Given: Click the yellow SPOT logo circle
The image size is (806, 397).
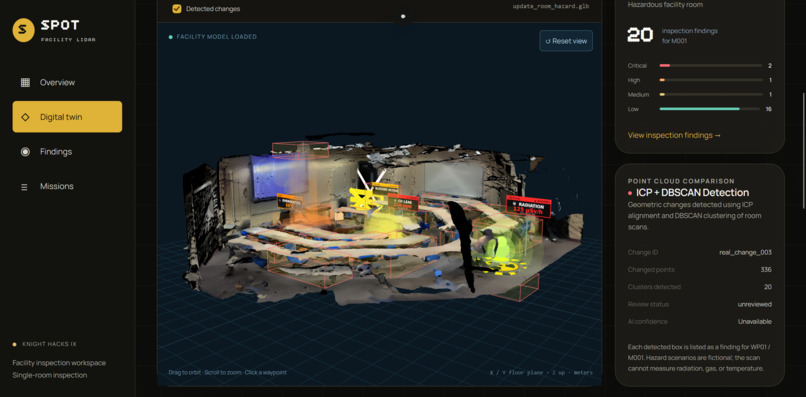Looking at the screenshot, I should [x=23, y=30].
